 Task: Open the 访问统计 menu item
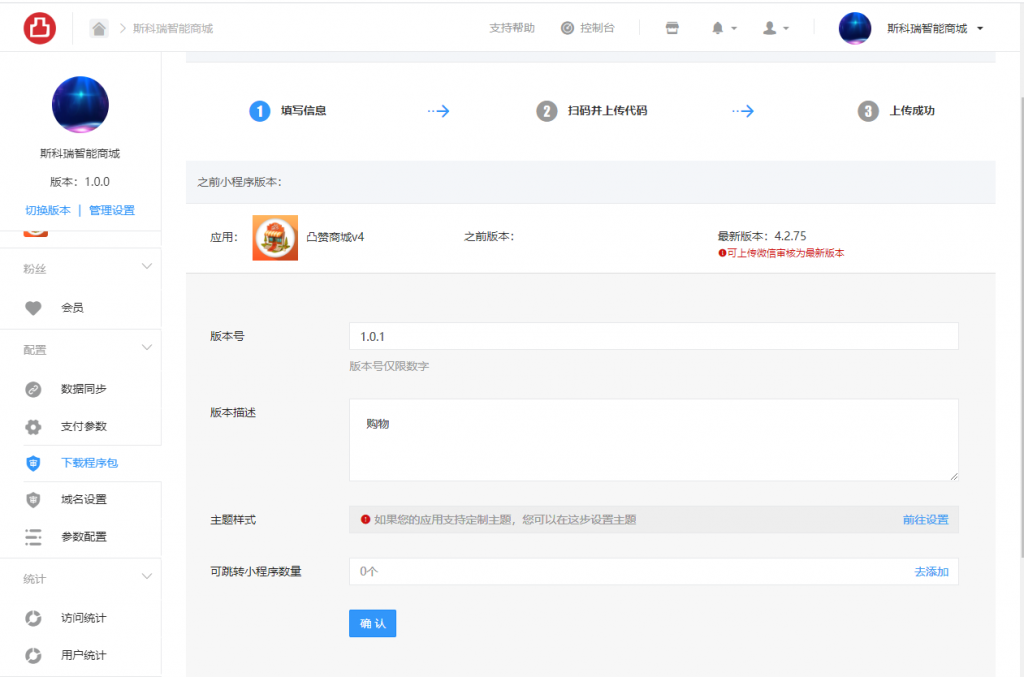pos(84,618)
